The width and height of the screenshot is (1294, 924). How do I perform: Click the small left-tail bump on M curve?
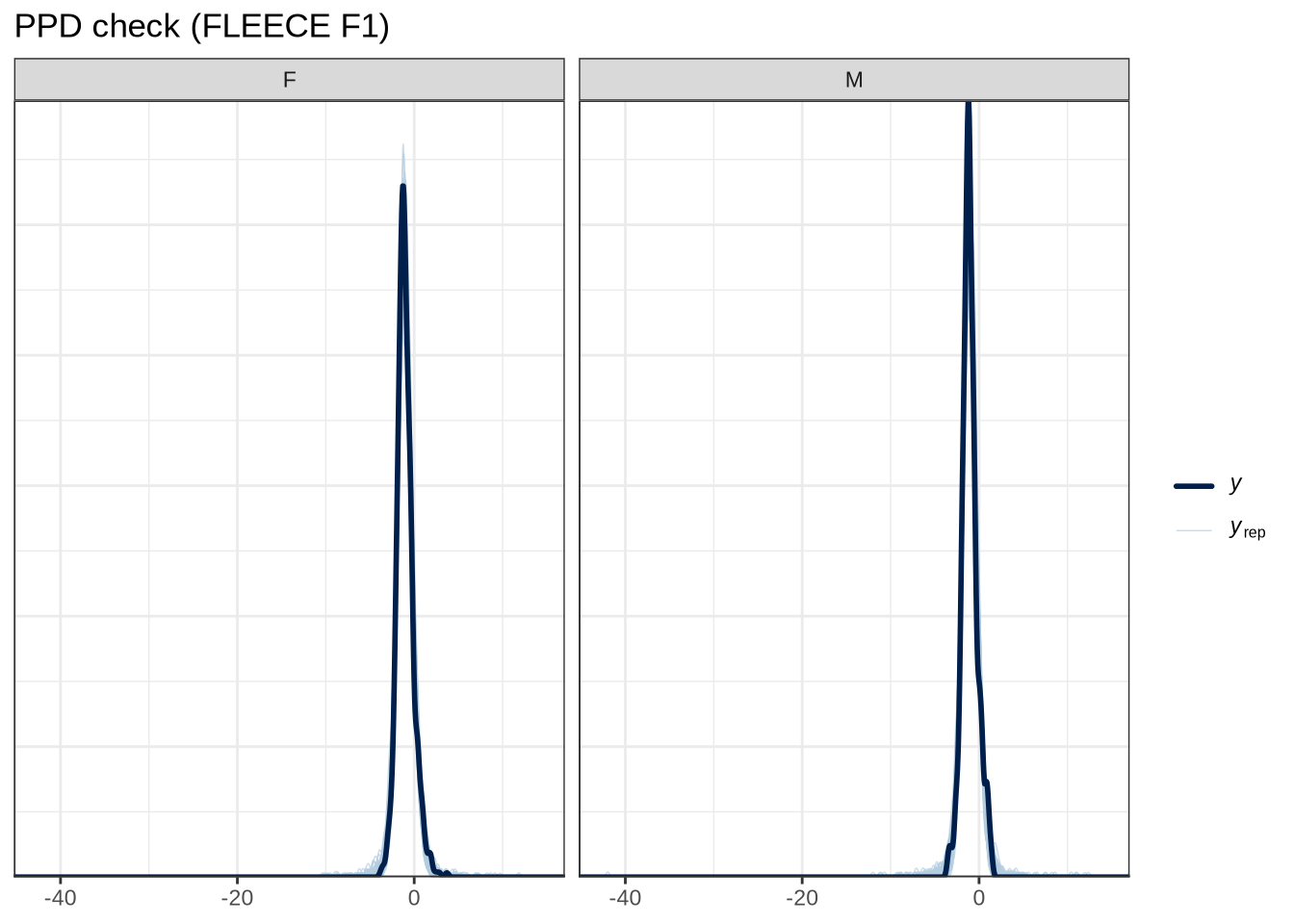click(948, 847)
